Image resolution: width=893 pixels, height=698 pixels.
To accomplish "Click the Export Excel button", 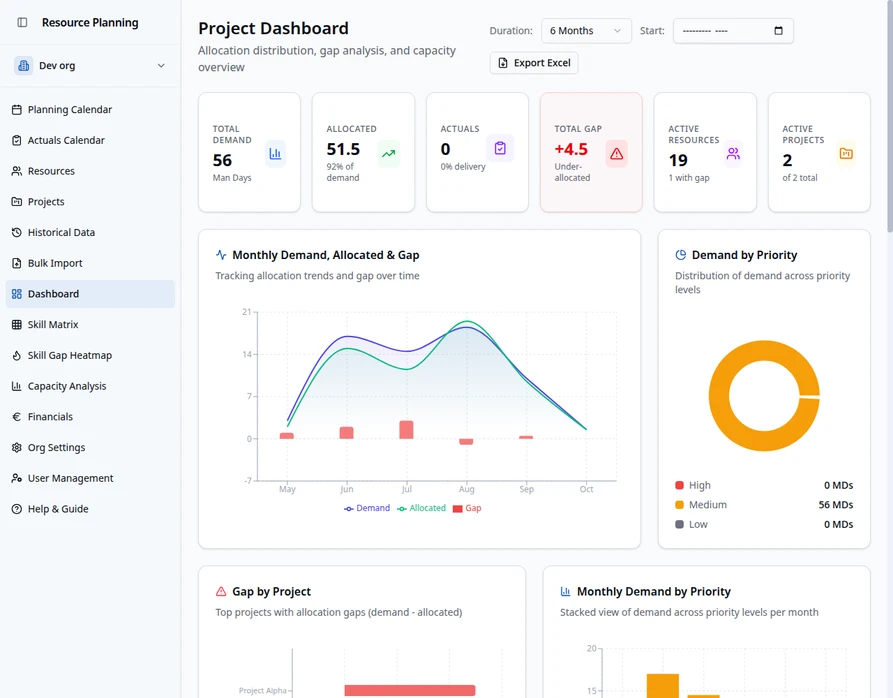I will point(534,63).
